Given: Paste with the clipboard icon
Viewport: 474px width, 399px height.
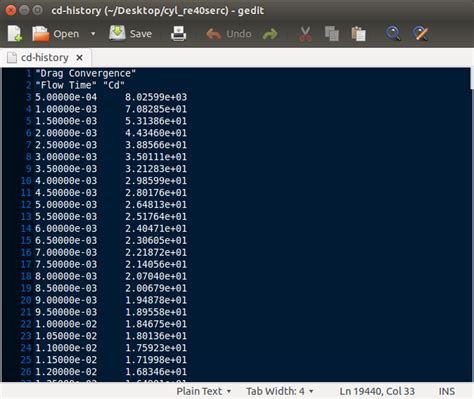Looking at the screenshot, I should point(358,34).
